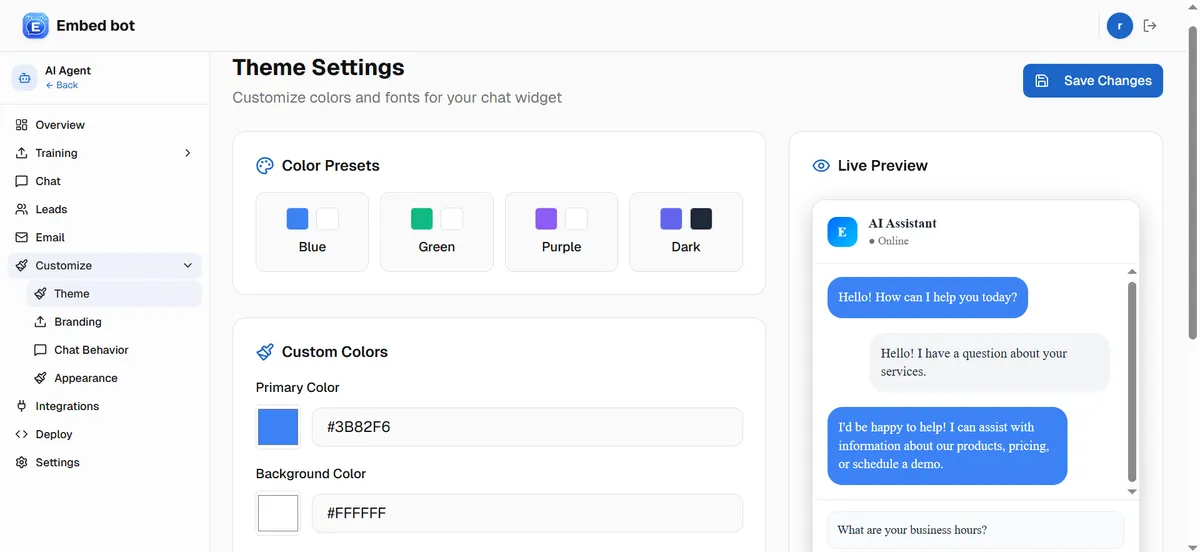Open the Settings page
Viewport: 1200px width, 552px height.
105,462
